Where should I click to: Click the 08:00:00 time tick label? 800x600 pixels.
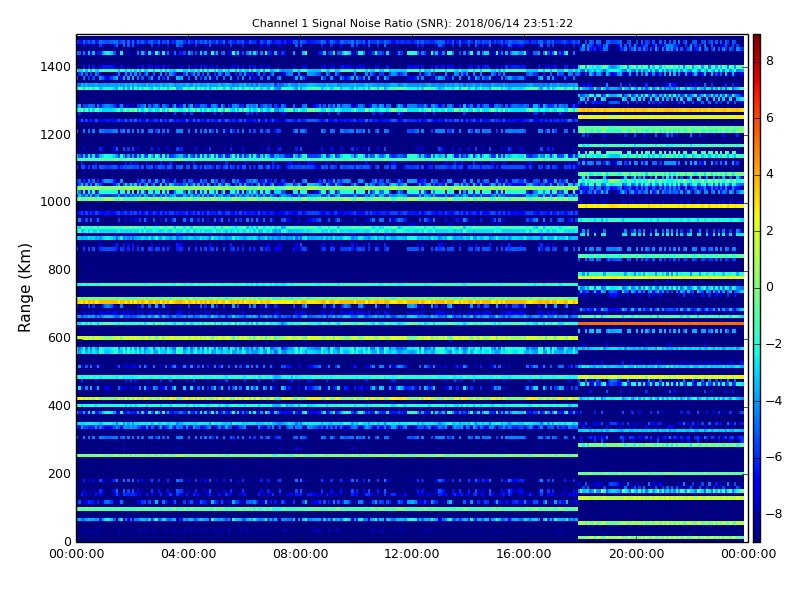301,554
